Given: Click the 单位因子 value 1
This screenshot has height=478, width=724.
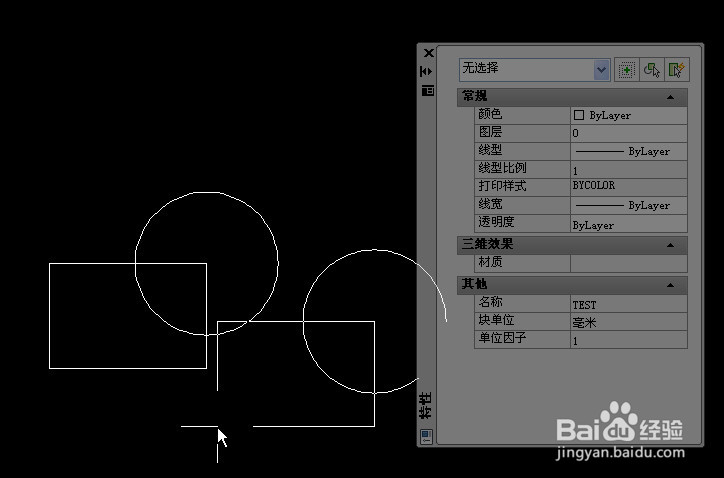Looking at the screenshot, I should 629,339.
